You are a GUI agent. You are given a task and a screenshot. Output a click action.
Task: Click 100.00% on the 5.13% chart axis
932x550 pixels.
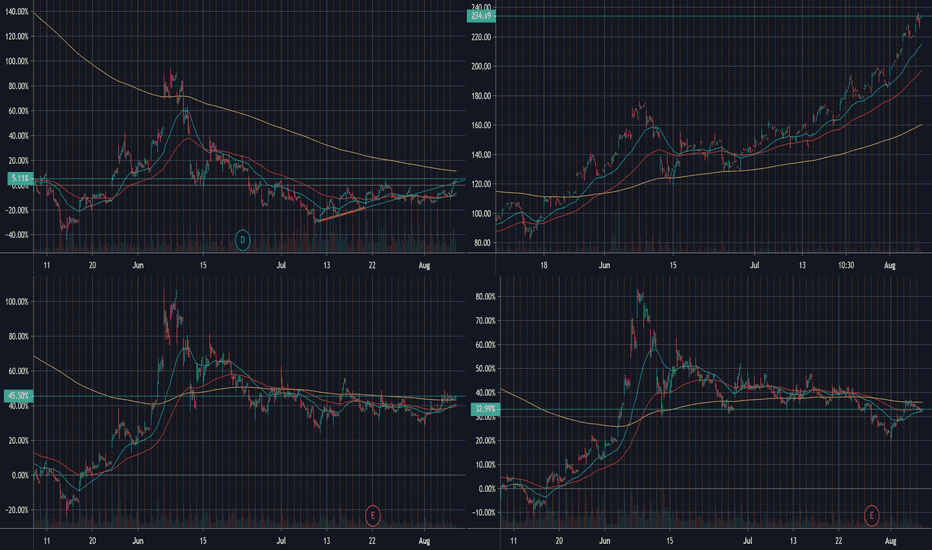(x=16, y=61)
